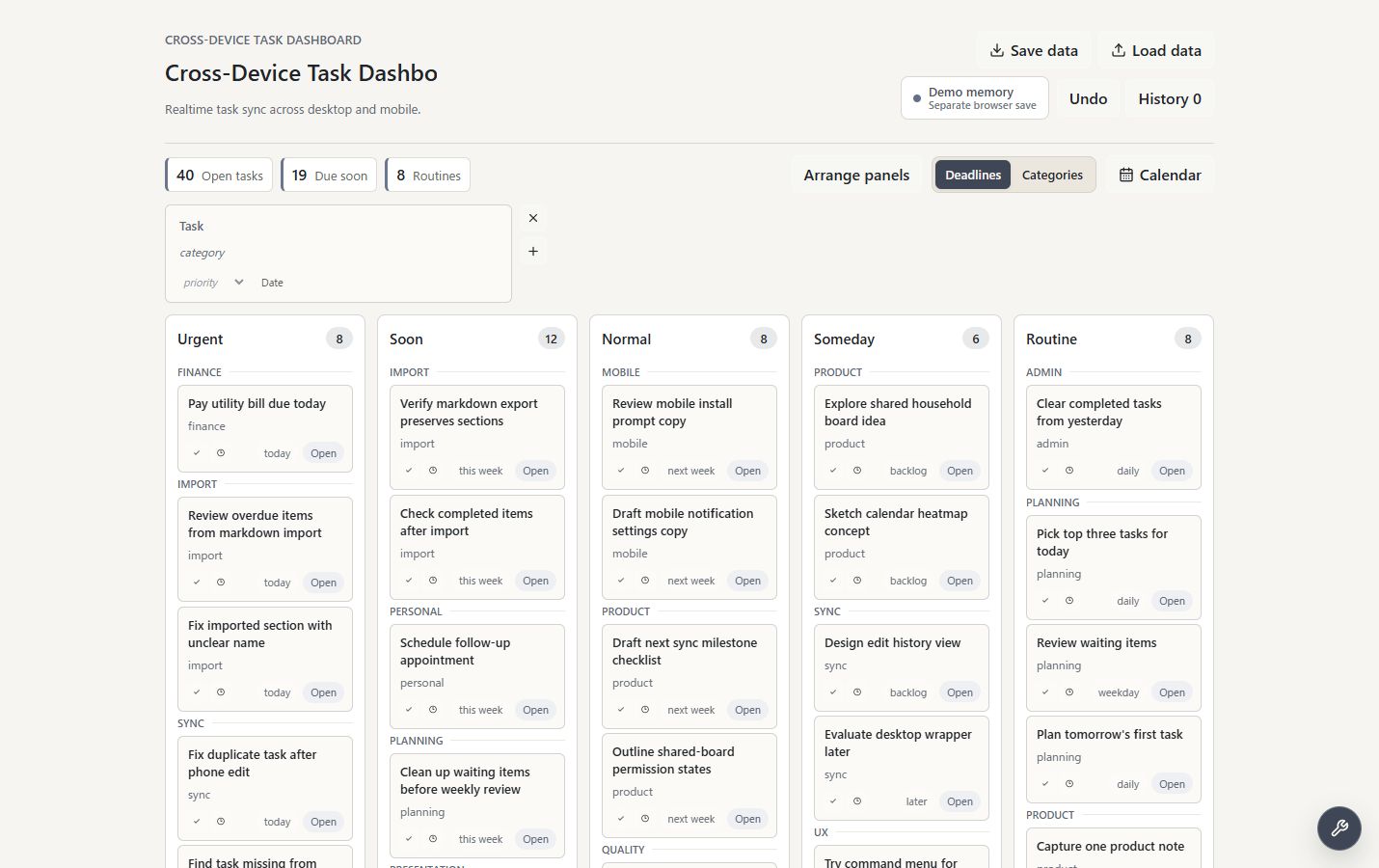The height and width of the screenshot is (868, 1379).
Task: Click the plus icon to add the task
Action: pos(533,252)
